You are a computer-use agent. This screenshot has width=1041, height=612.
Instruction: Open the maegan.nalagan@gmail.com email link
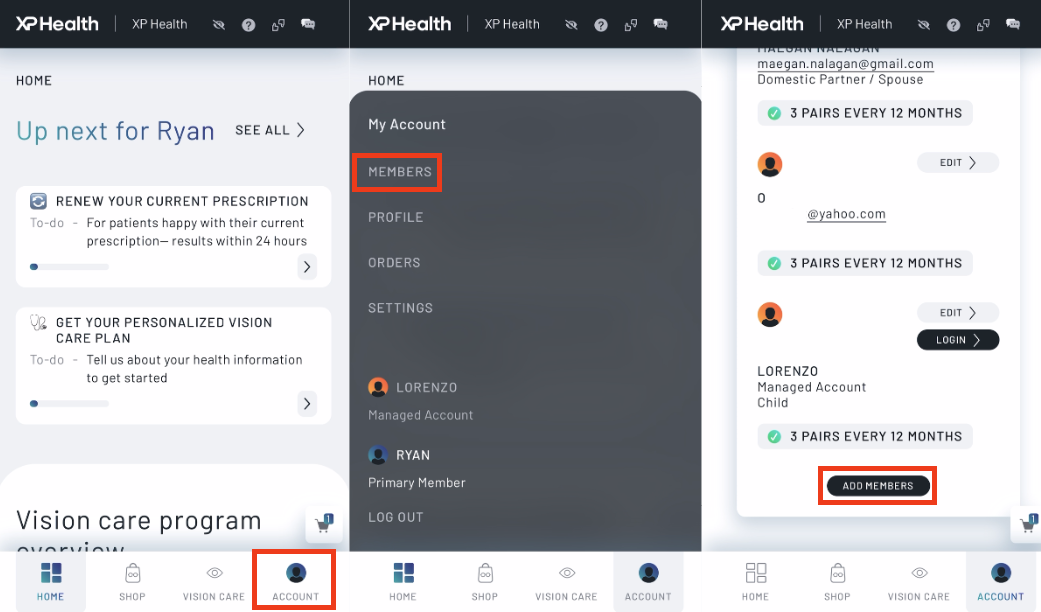pos(845,63)
